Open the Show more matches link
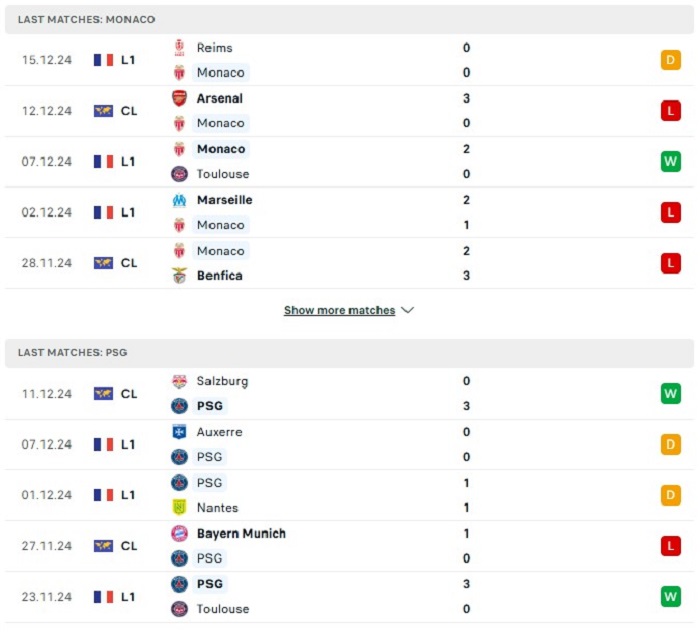Viewport: 700px width, 633px height. pyautogui.click(x=339, y=310)
